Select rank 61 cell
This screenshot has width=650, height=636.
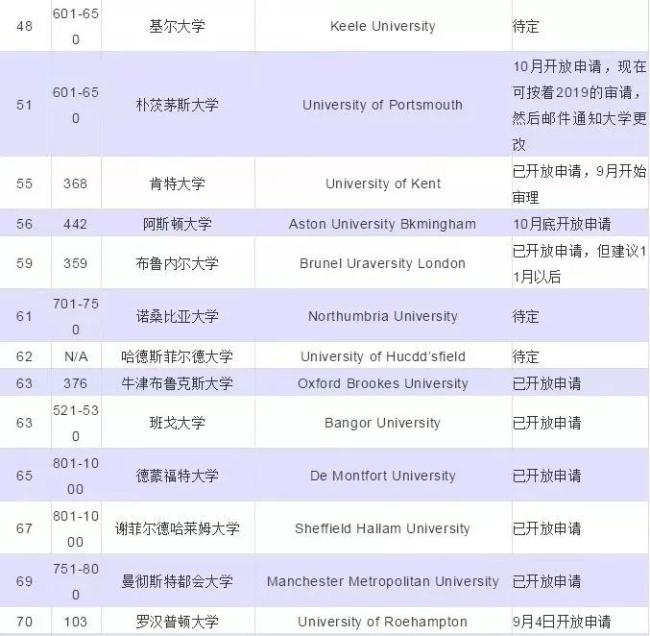(24, 316)
